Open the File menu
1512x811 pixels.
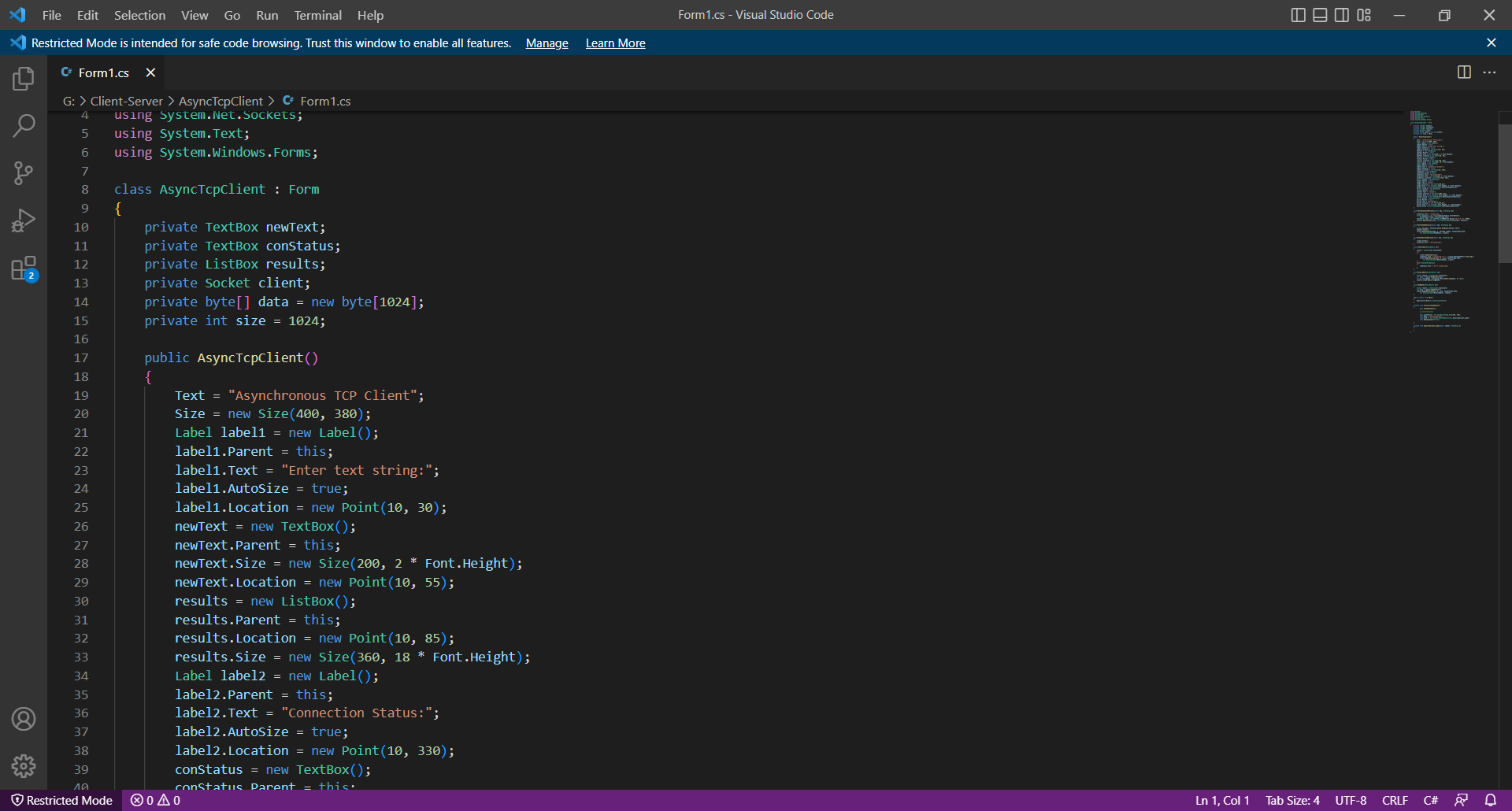(52, 15)
